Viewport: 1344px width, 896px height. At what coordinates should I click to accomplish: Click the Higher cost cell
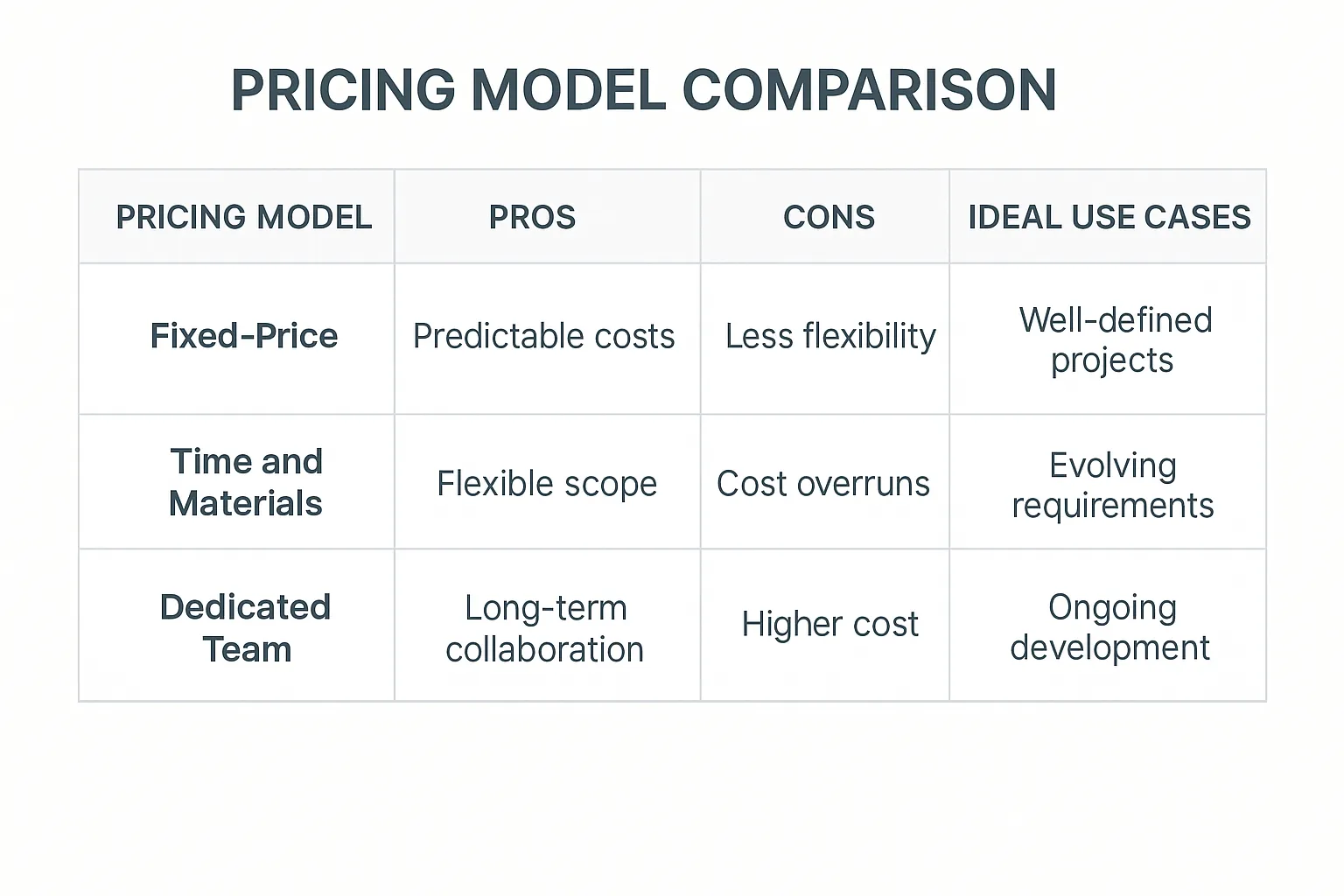[829, 625]
